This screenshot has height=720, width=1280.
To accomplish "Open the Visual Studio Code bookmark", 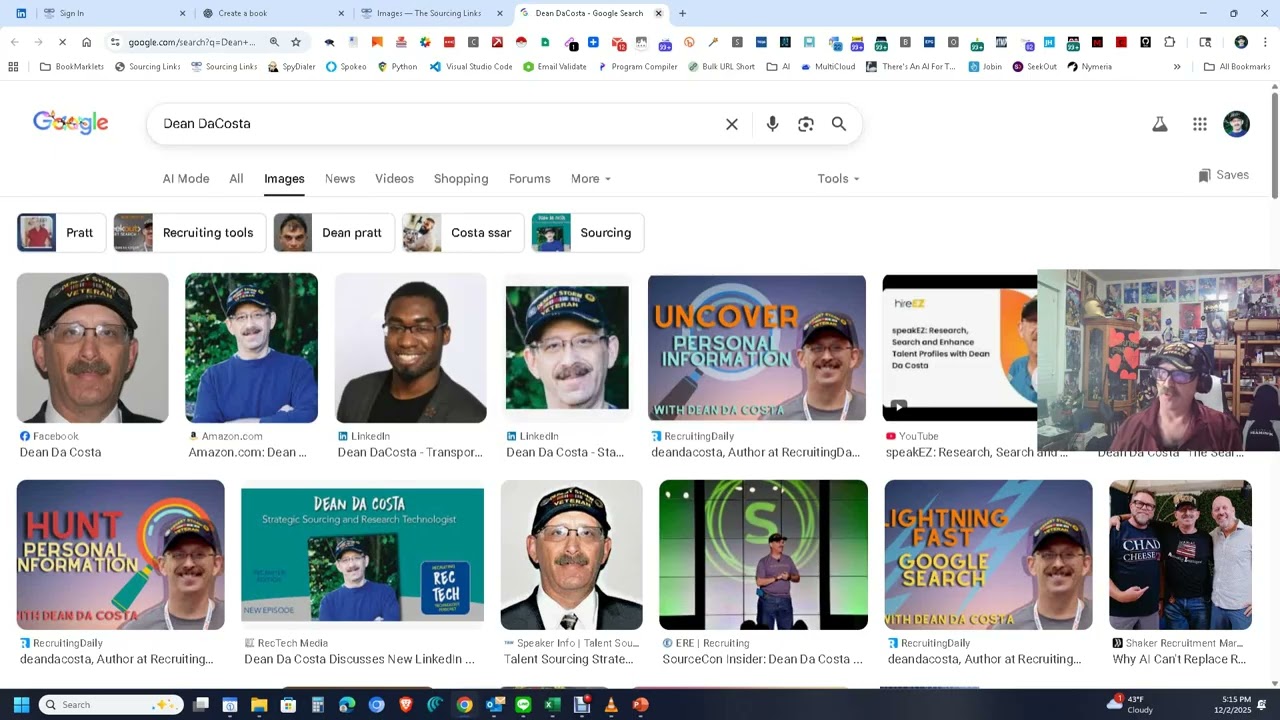I will (x=471, y=67).
